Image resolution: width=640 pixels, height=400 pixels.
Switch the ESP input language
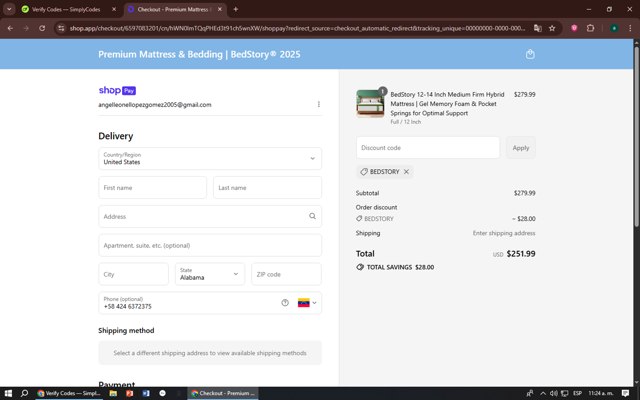point(577,393)
